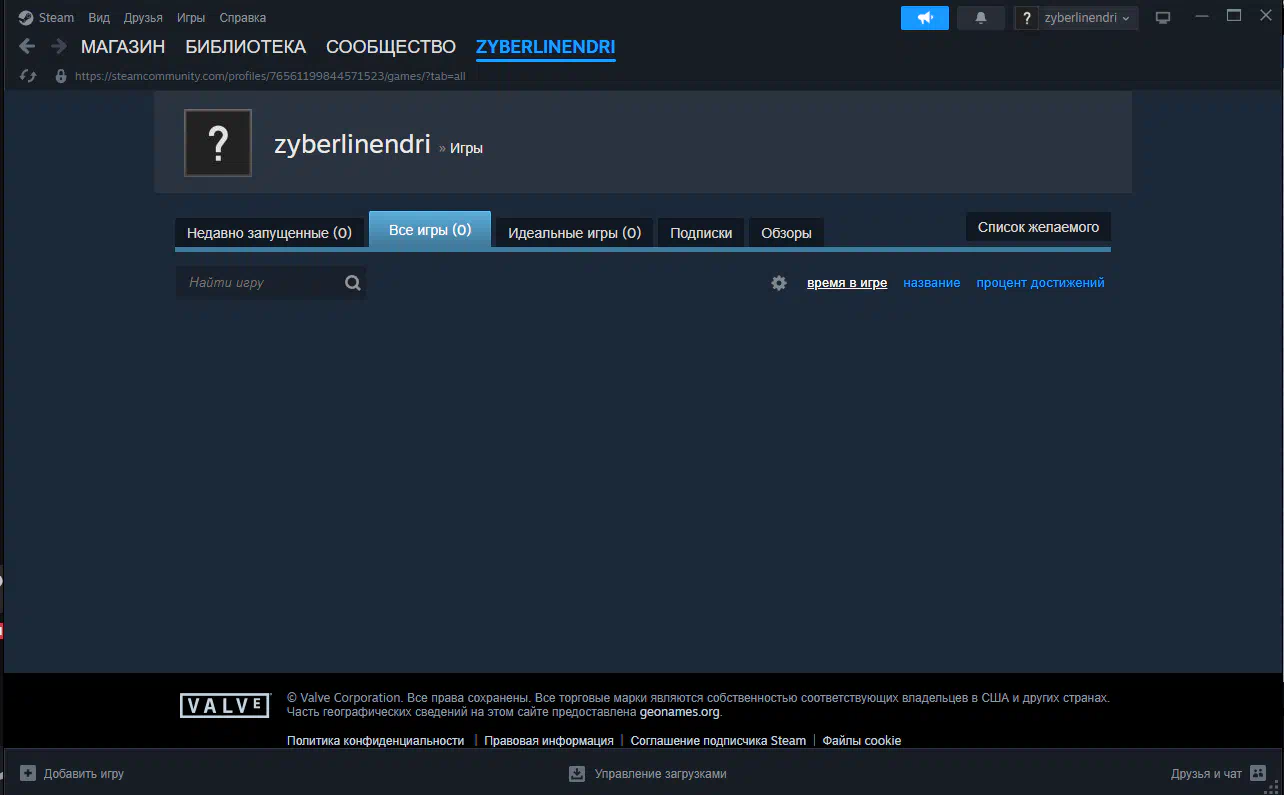The height and width of the screenshot is (795, 1284).
Task: Click the back navigation arrow
Action: click(x=27, y=46)
